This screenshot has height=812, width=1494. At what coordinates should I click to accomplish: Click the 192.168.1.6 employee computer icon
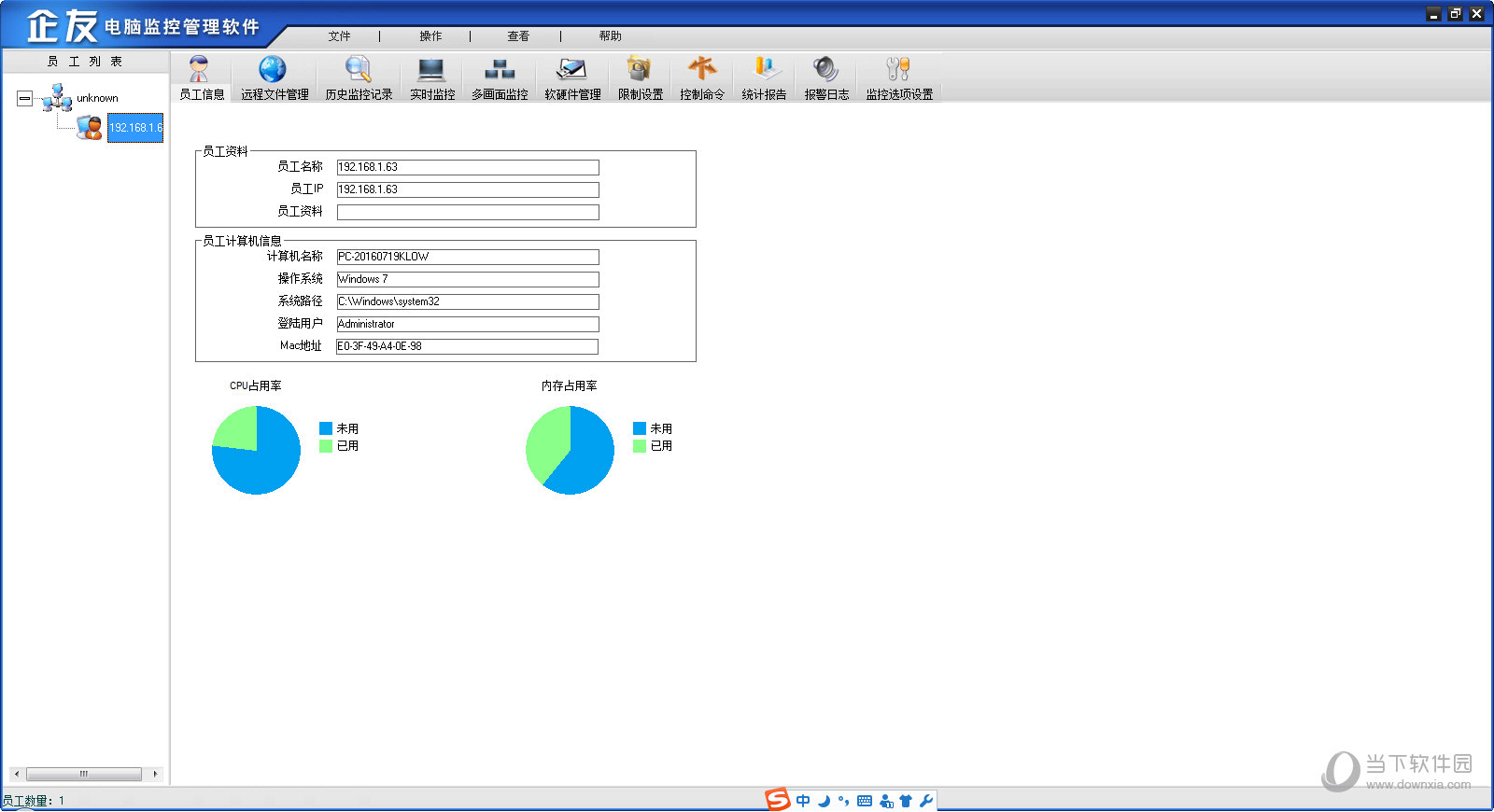coord(90,128)
